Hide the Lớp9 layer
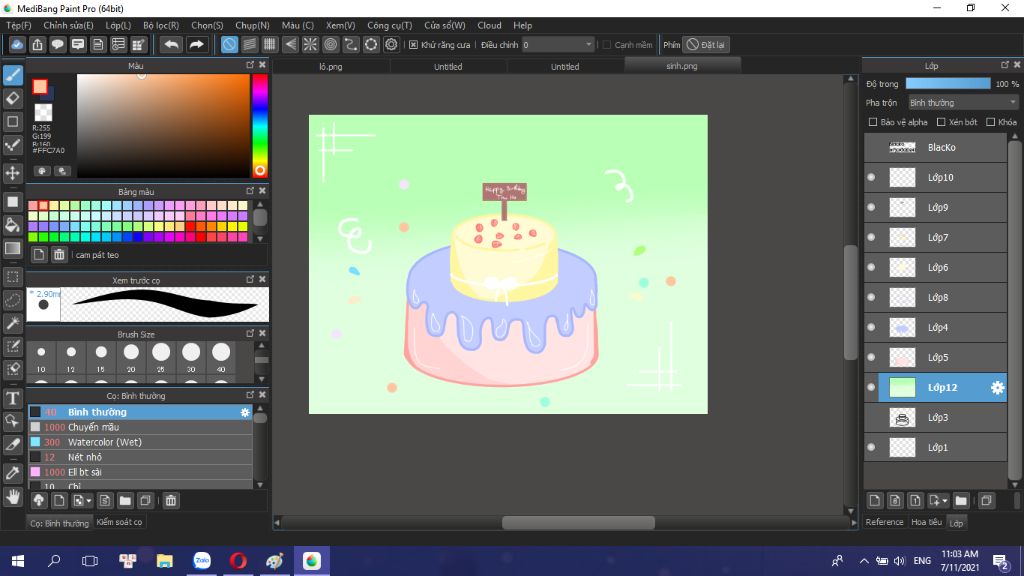The height and width of the screenshot is (576, 1024). point(871,208)
